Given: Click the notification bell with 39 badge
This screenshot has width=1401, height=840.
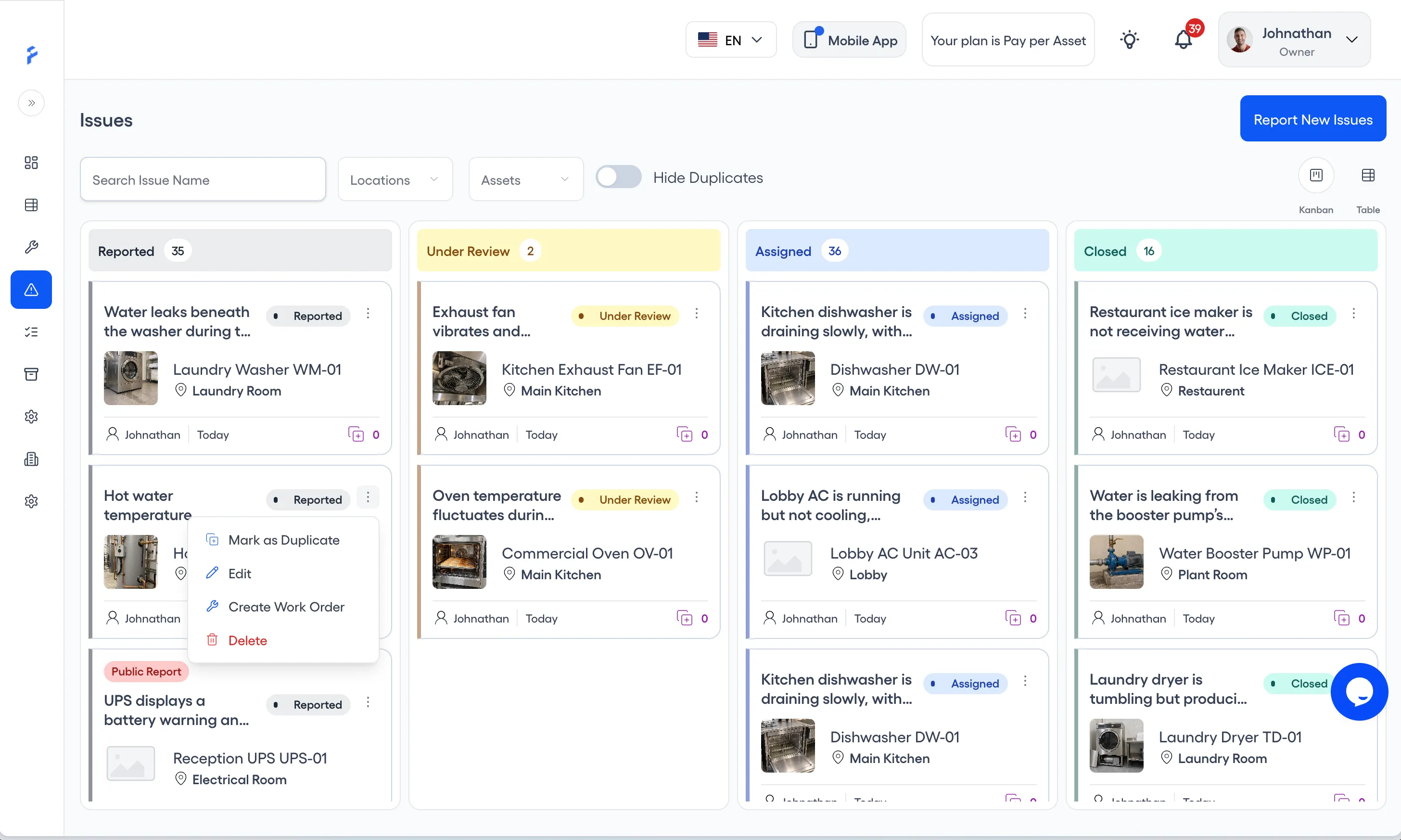Looking at the screenshot, I should click(1184, 39).
